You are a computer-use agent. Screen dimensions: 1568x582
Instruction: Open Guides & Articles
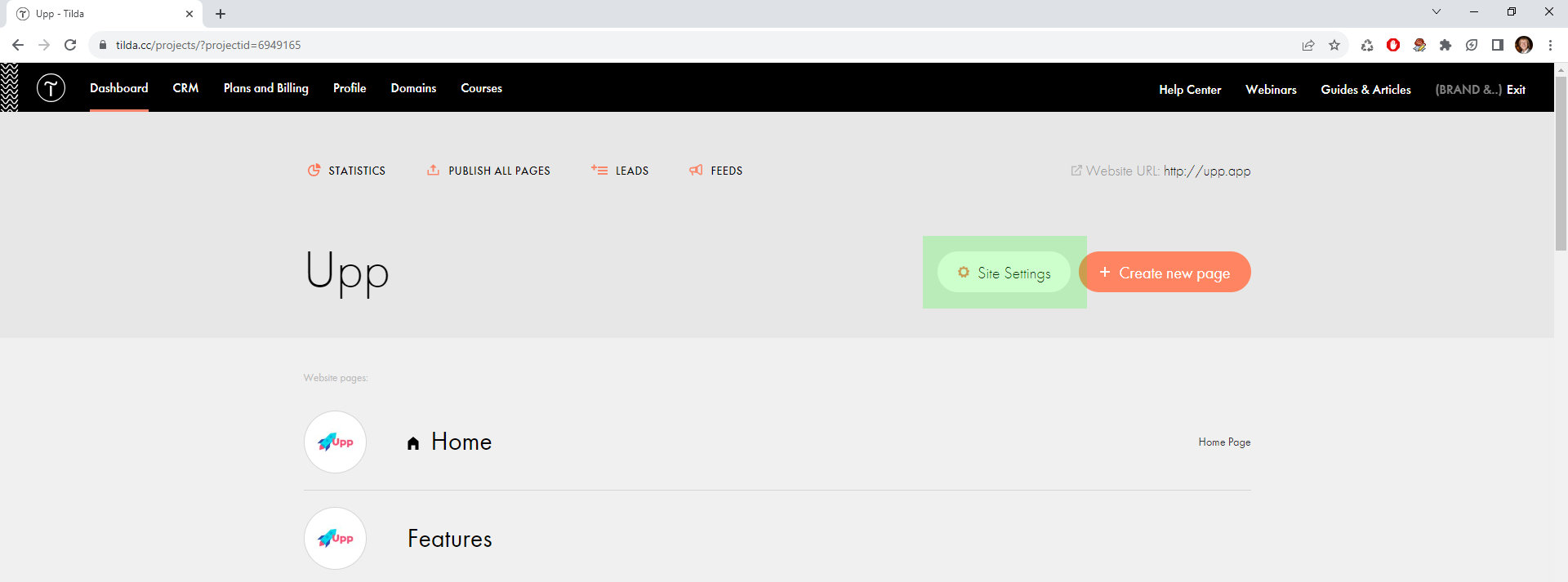[x=1365, y=89]
